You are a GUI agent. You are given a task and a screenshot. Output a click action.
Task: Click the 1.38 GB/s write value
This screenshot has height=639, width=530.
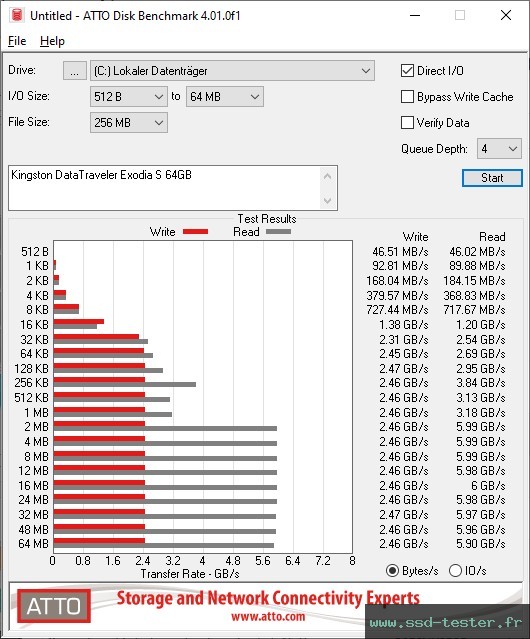click(404, 324)
